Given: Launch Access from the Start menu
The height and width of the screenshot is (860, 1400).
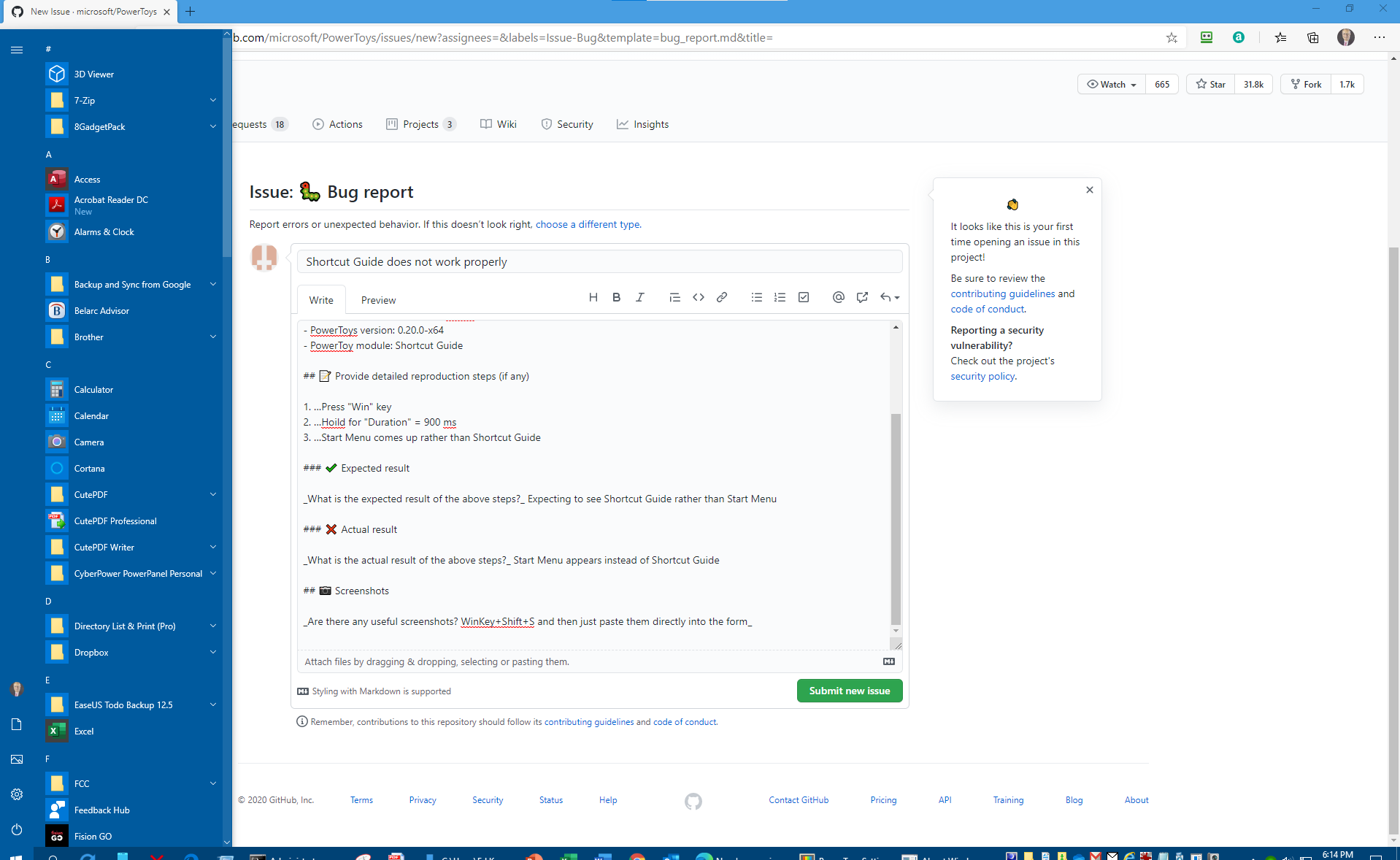Looking at the screenshot, I should (131, 179).
